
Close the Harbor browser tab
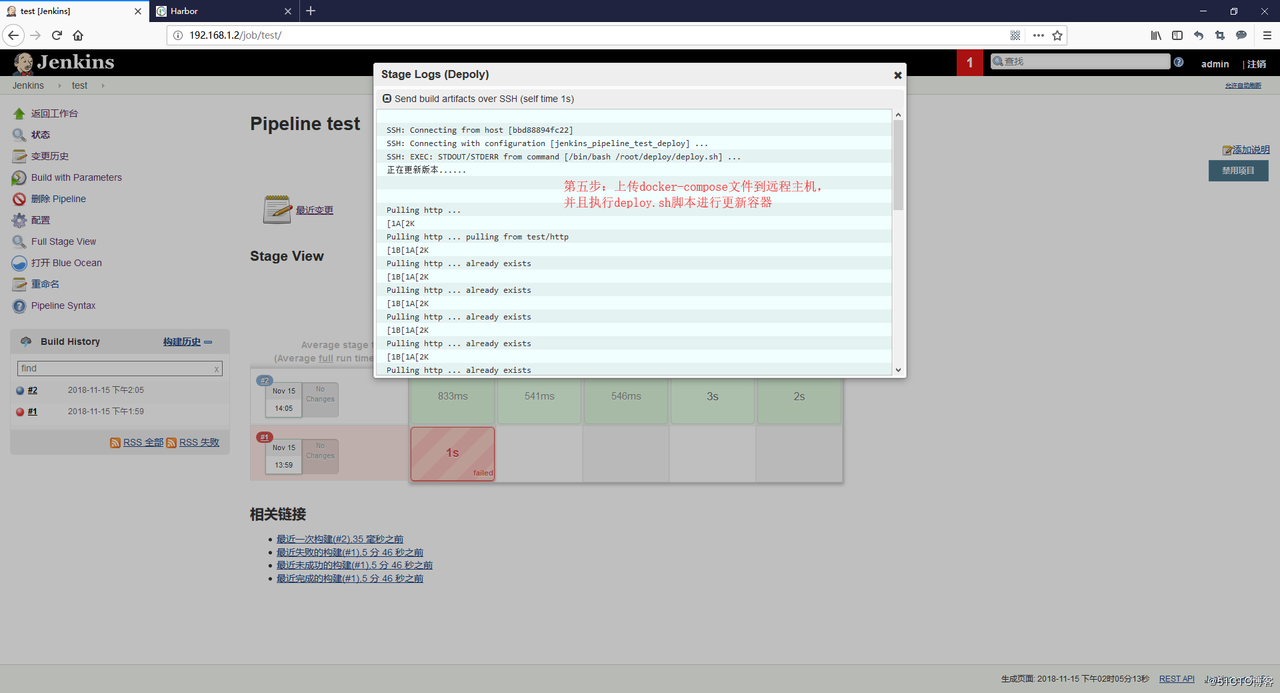[x=288, y=11]
